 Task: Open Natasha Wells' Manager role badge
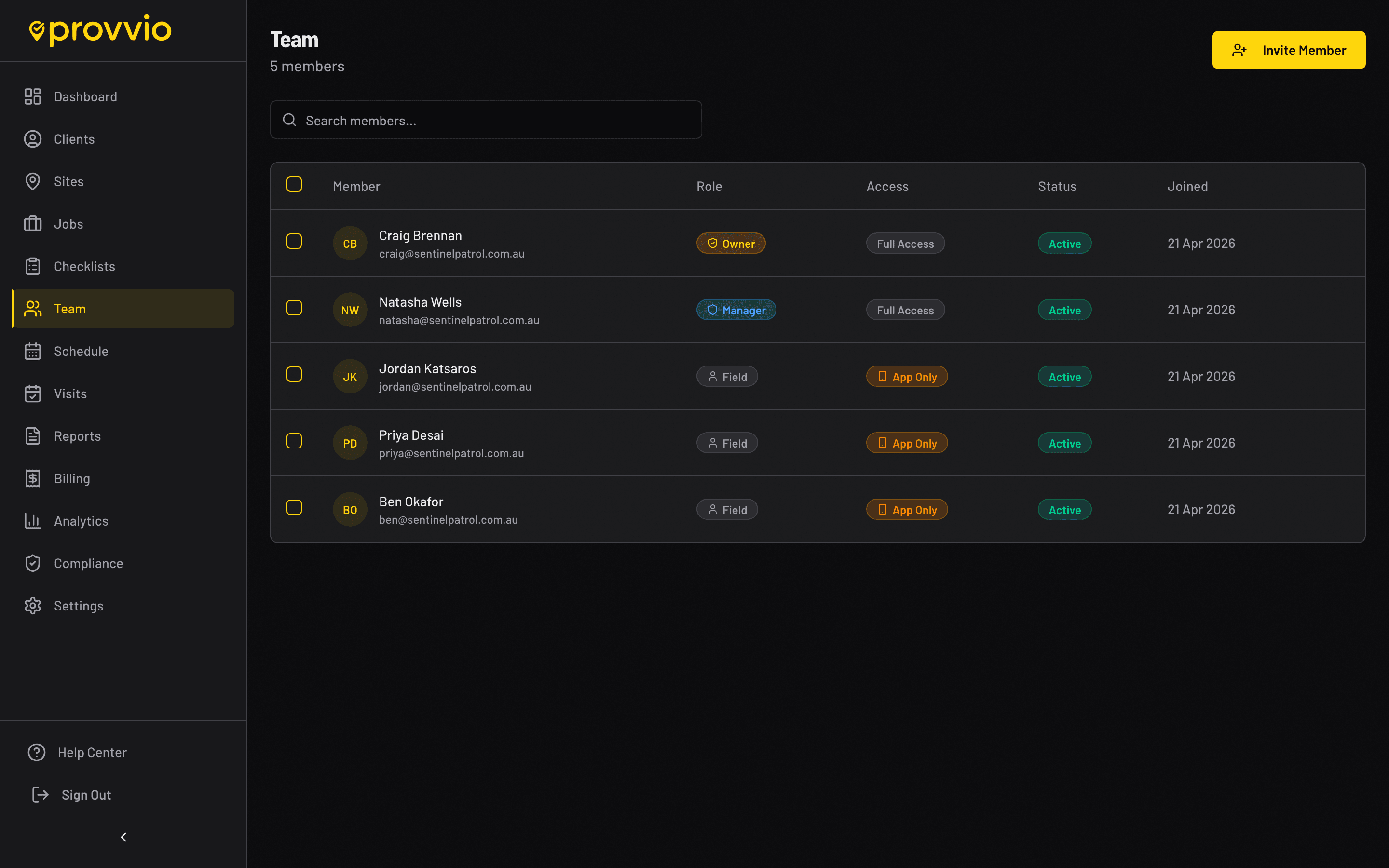[x=736, y=310]
